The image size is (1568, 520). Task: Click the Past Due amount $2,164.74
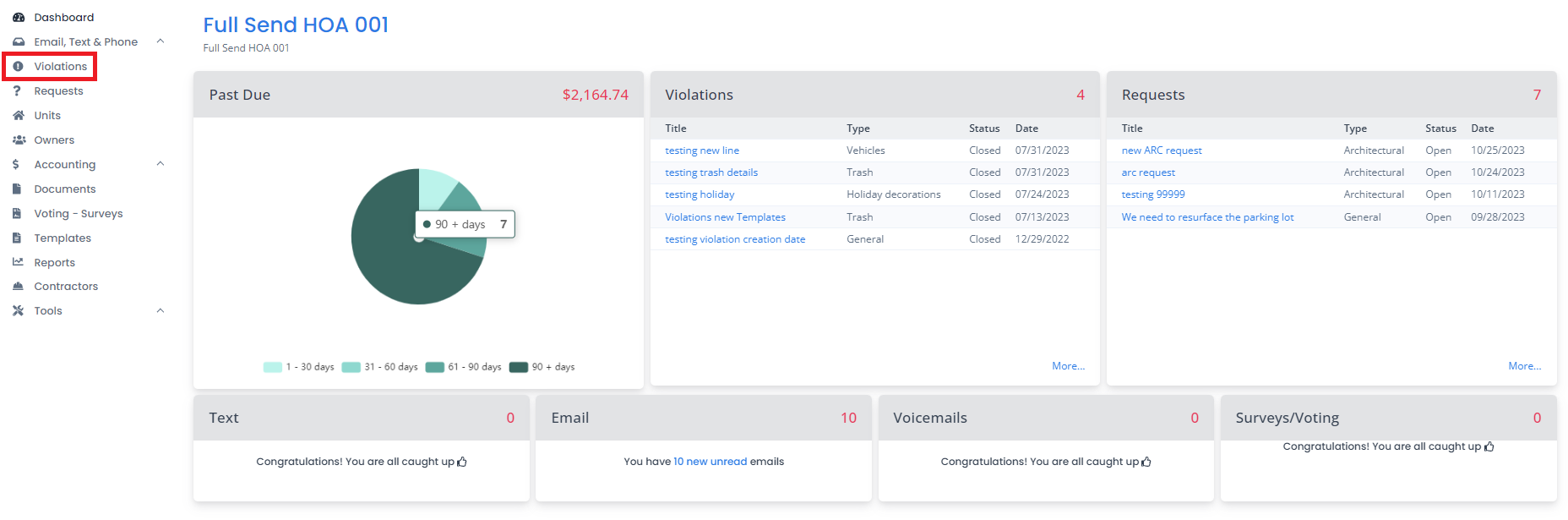(x=595, y=95)
